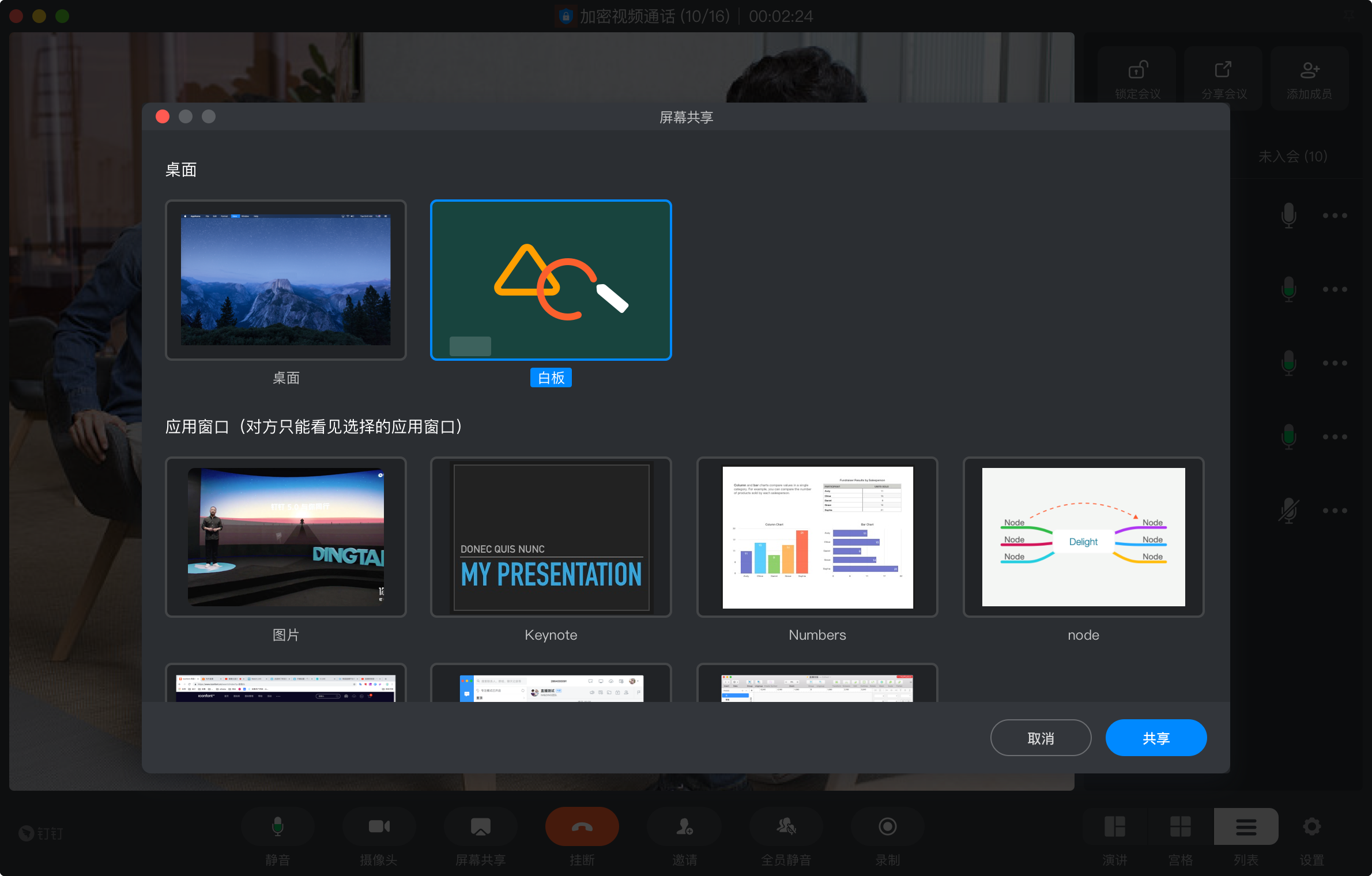The width and height of the screenshot is (1372, 876).
Task: Click 取消 (Cancel) to dismiss screen share
Action: [x=1042, y=737]
